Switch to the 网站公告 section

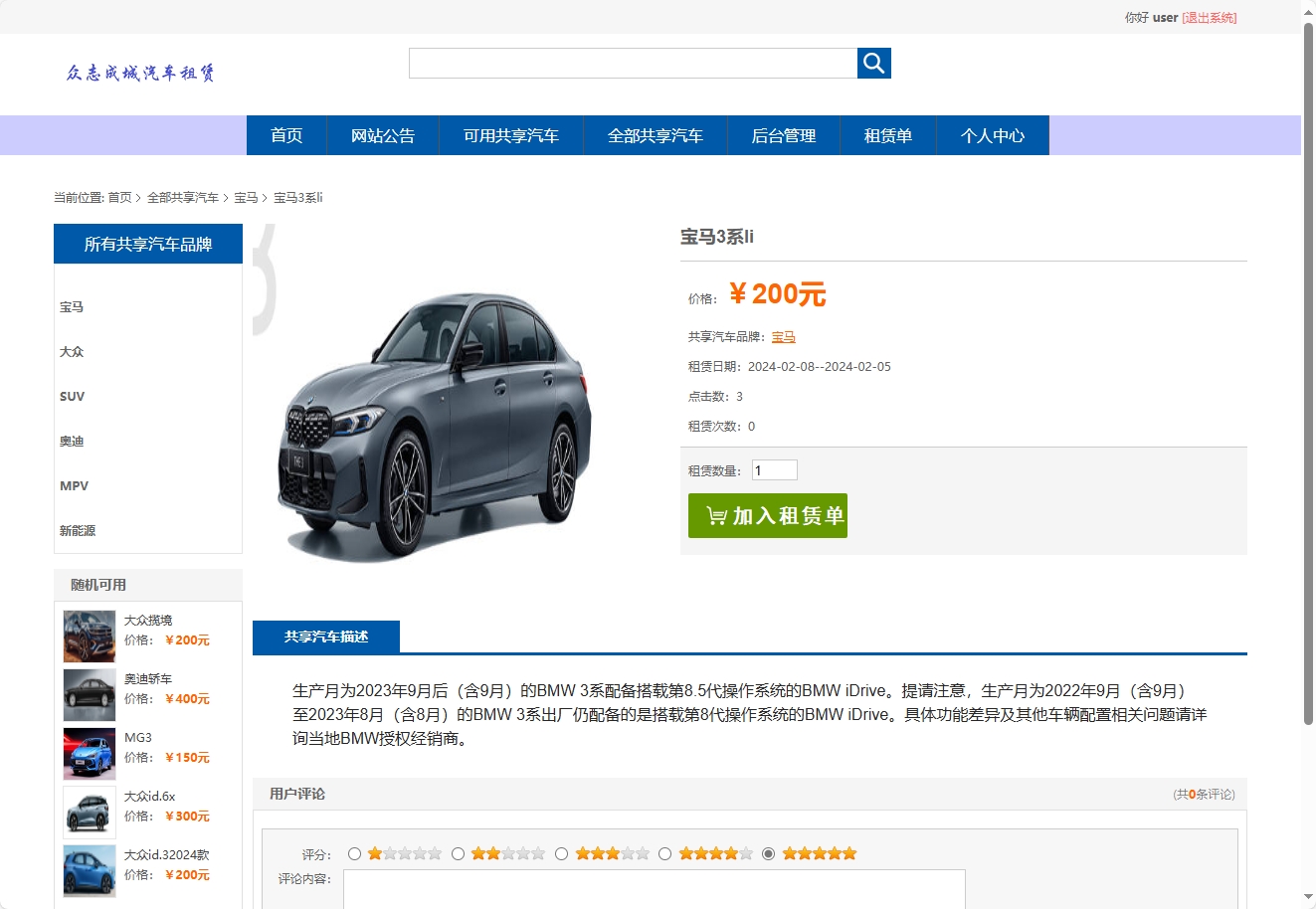[383, 135]
